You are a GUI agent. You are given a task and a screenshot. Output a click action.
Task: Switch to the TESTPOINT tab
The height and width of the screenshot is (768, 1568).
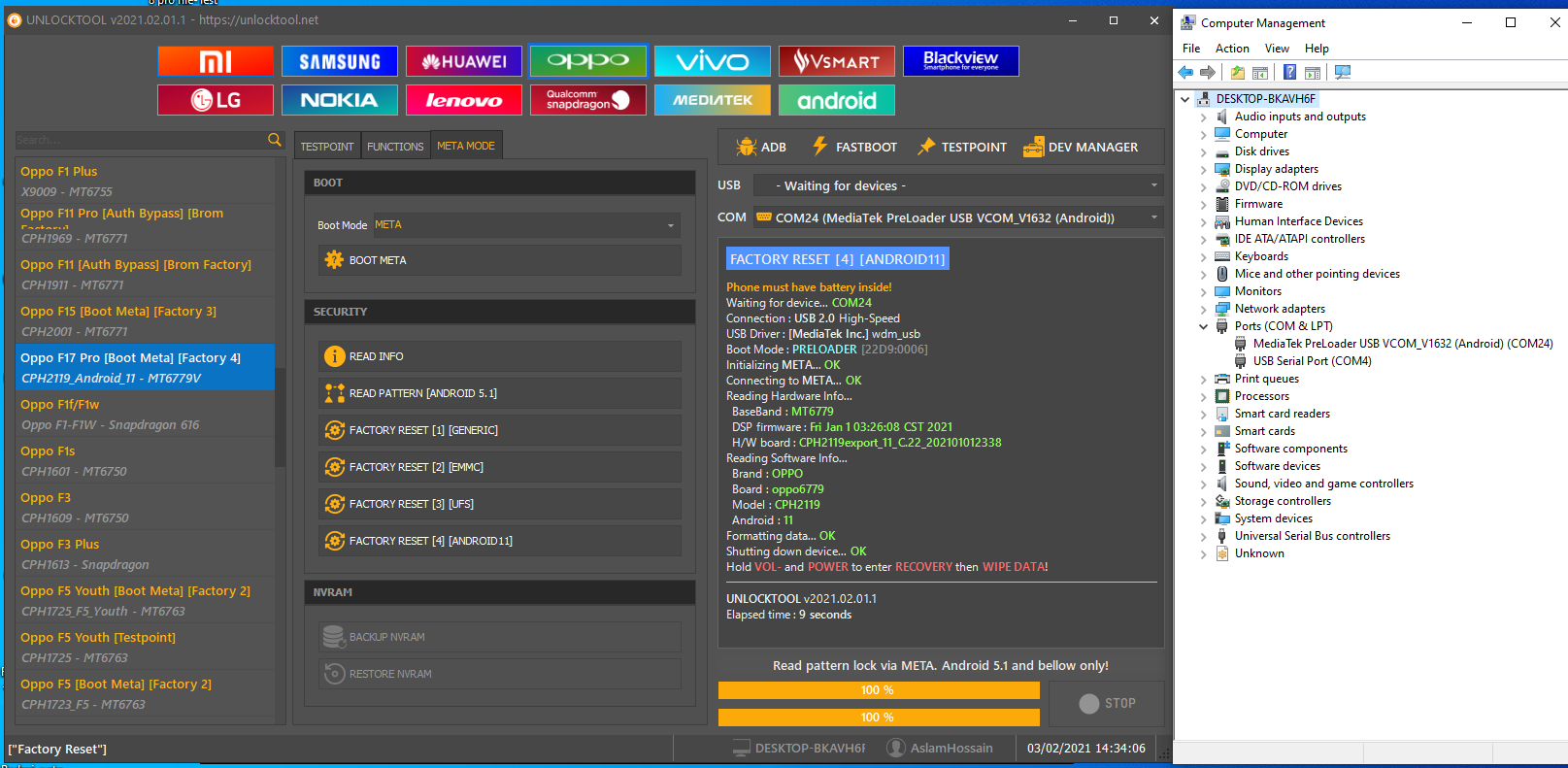pos(327,147)
